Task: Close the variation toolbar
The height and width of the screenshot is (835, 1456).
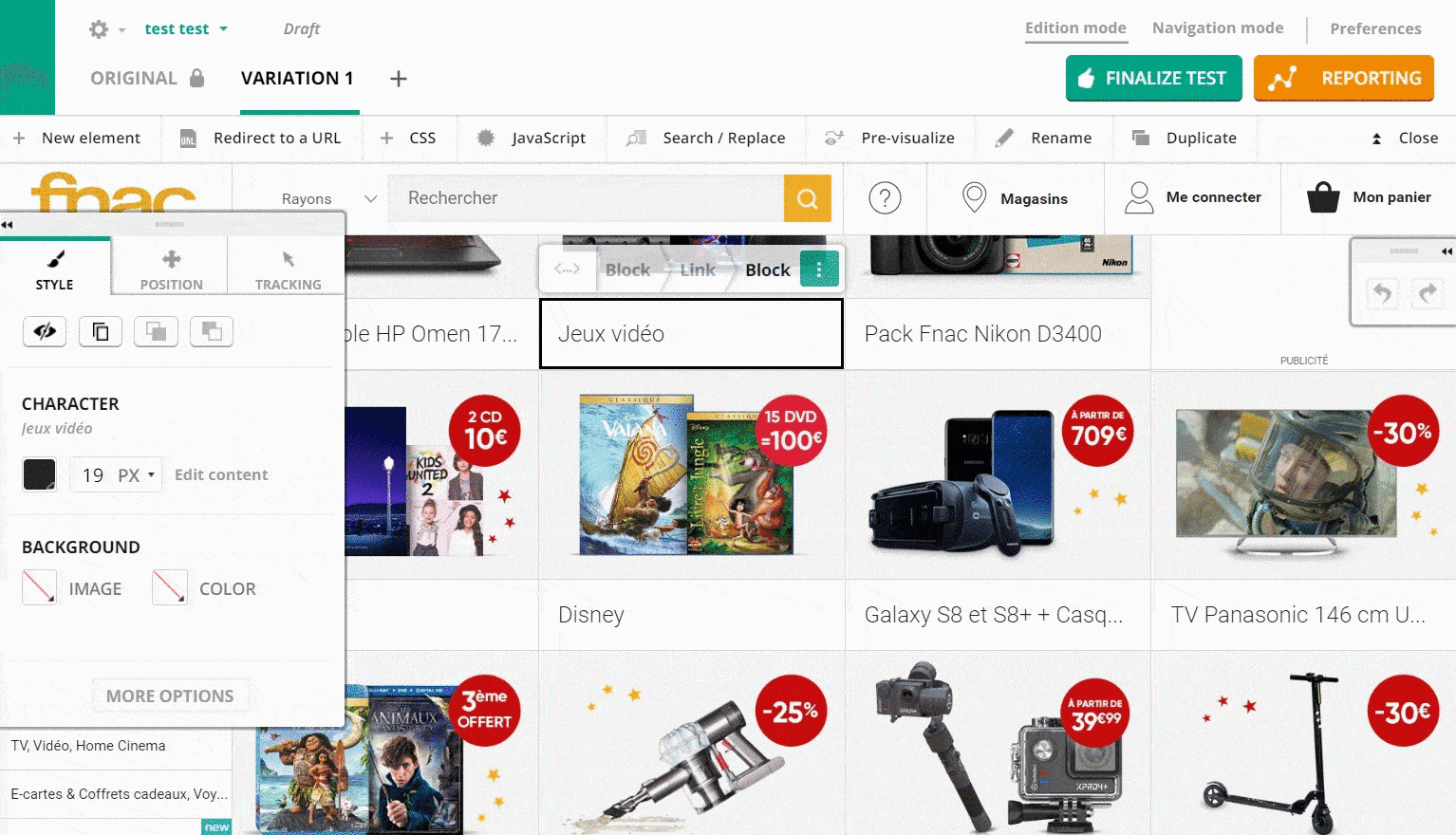Action: tap(1404, 139)
